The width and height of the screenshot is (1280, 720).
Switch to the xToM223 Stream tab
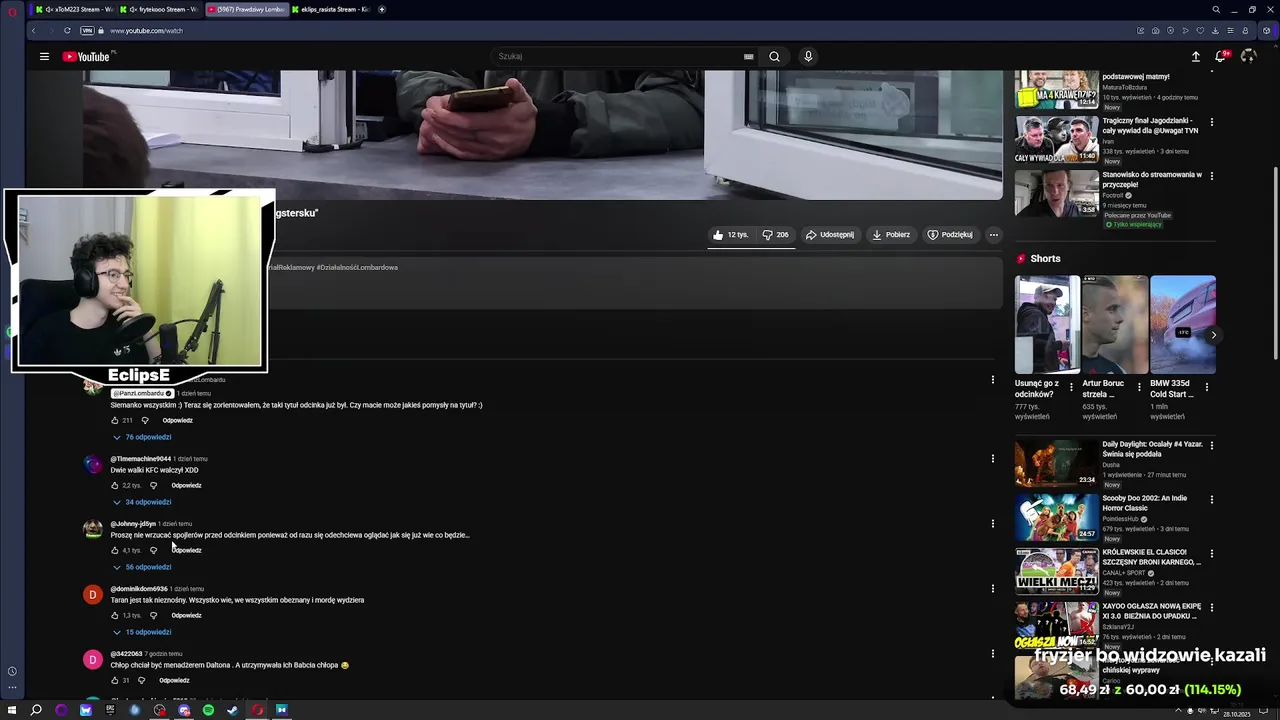(x=73, y=9)
